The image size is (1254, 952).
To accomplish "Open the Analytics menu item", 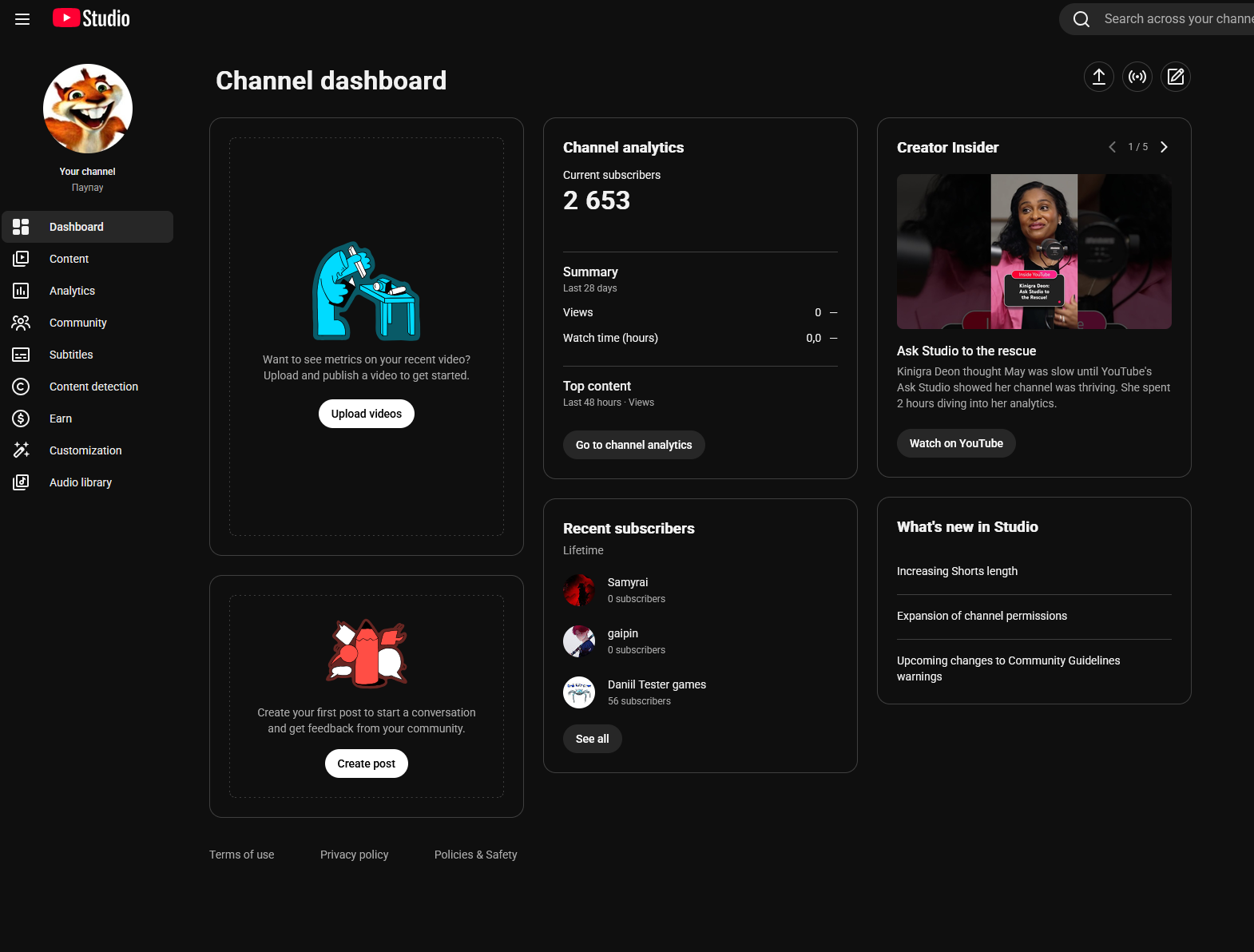I will (x=88, y=291).
